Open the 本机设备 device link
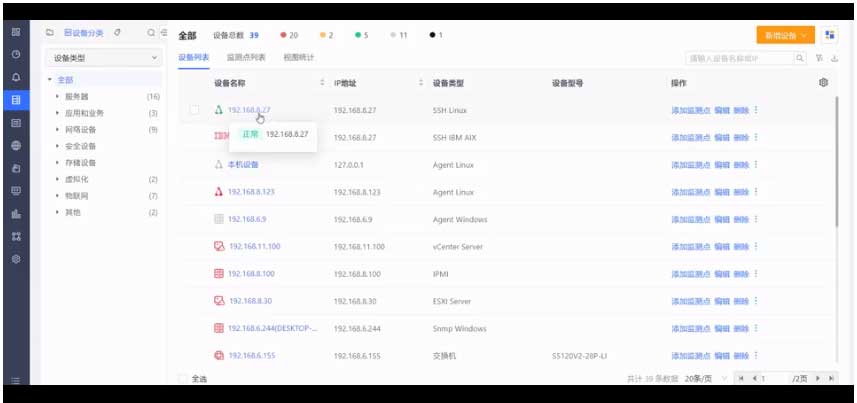The width and height of the screenshot is (857, 403). pos(243,165)
